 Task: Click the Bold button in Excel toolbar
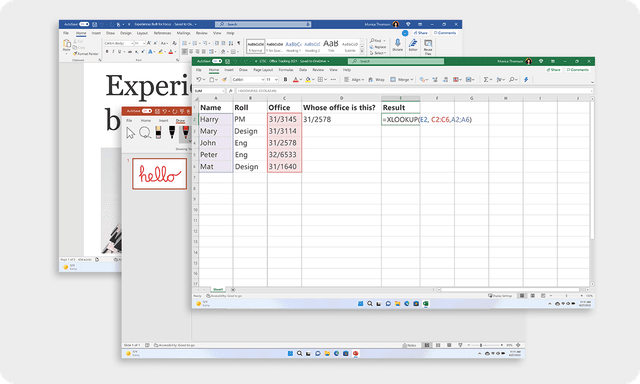pos(285,80)
